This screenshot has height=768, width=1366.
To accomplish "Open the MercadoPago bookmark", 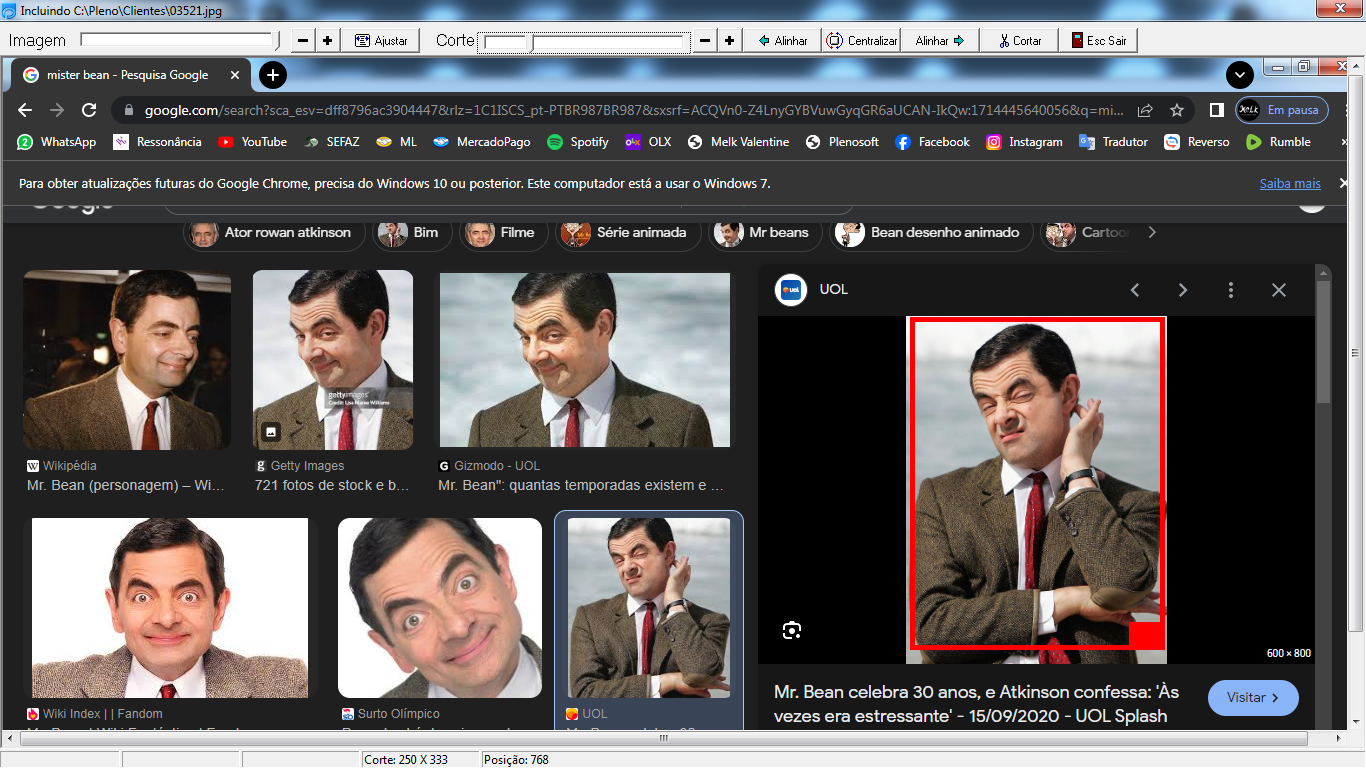I will [x=481, y=142].
